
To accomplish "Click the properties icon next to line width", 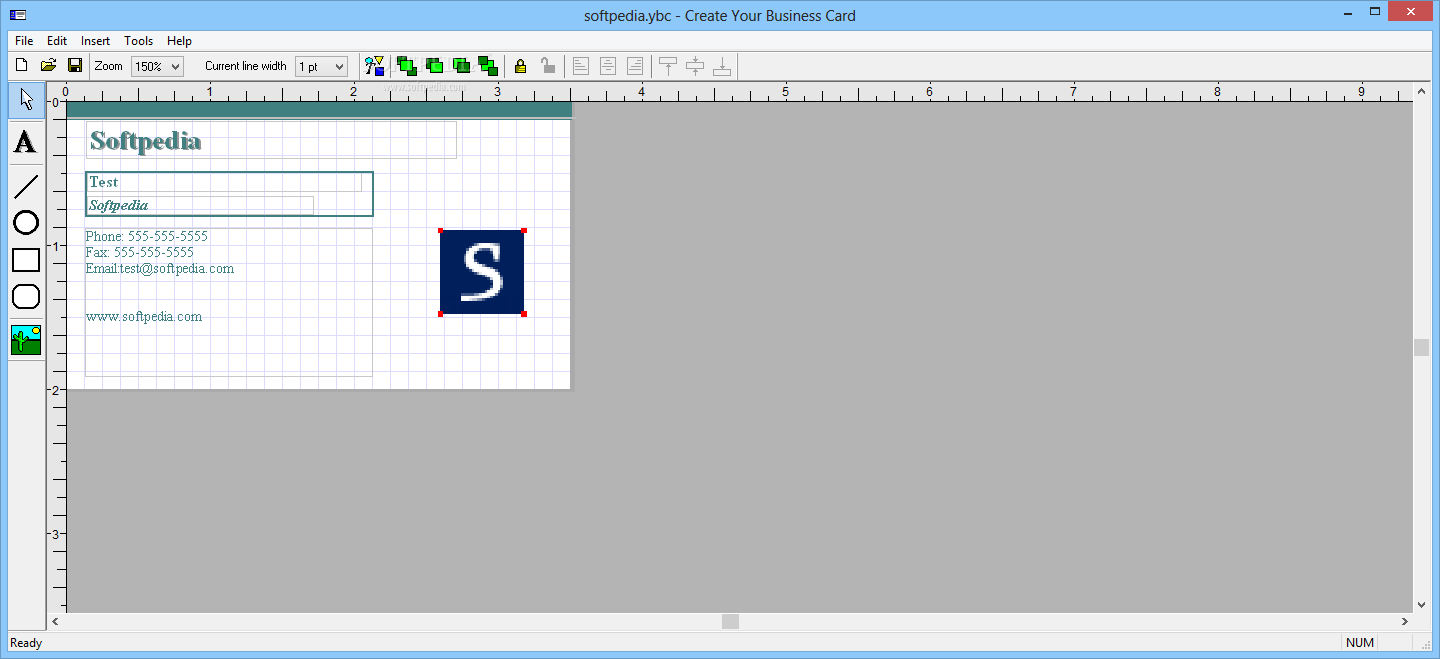I will coord(375,66).
